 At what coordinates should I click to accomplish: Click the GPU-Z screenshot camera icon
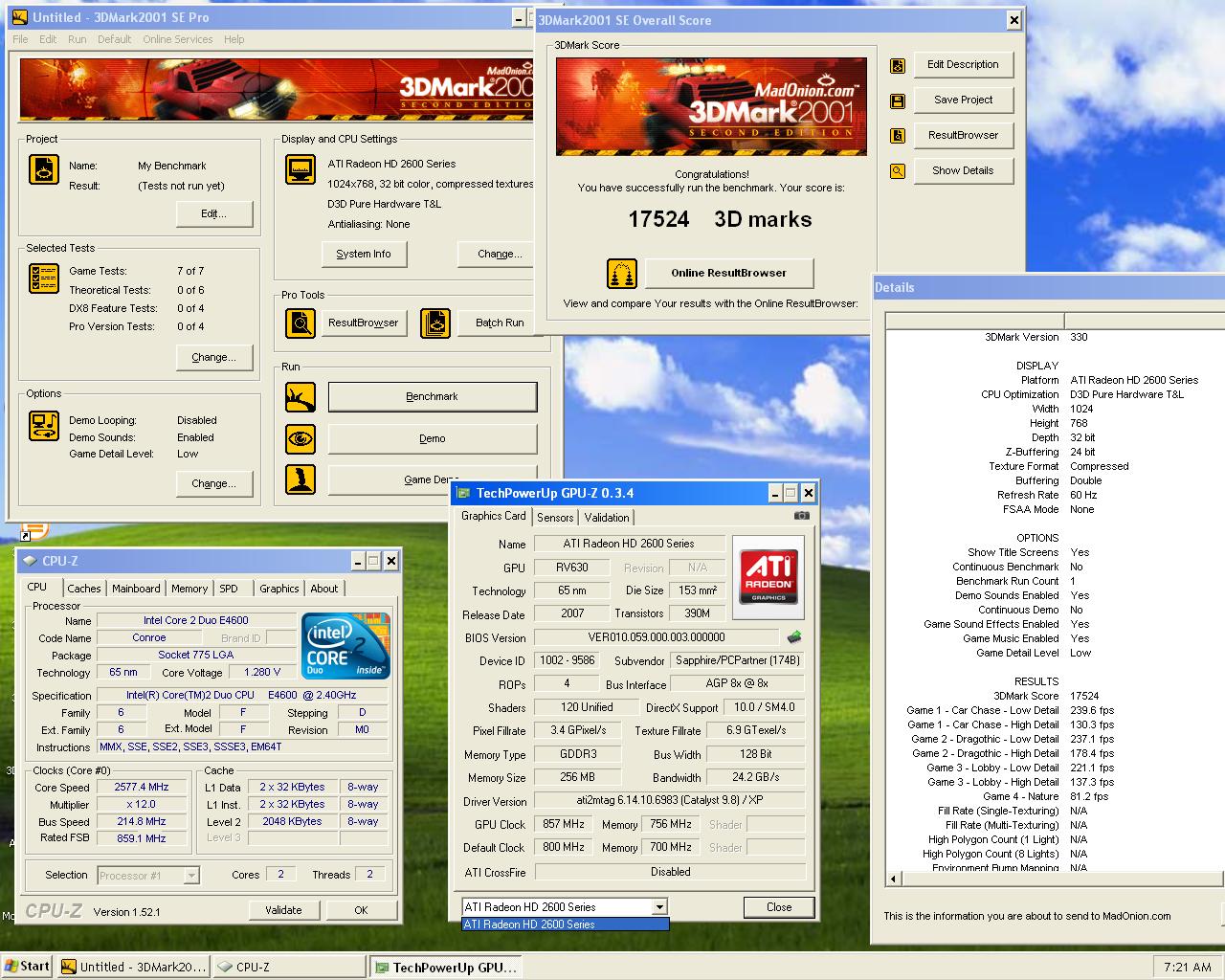[x=802, y=515]
